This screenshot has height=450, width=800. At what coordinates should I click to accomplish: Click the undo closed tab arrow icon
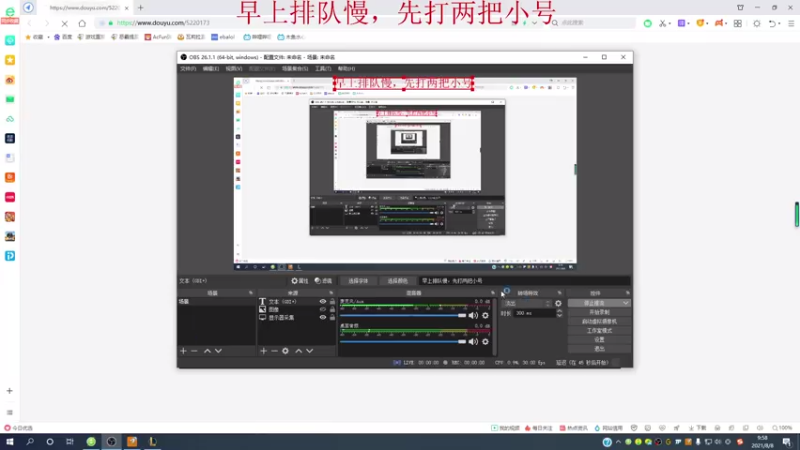tap(772, 23)
